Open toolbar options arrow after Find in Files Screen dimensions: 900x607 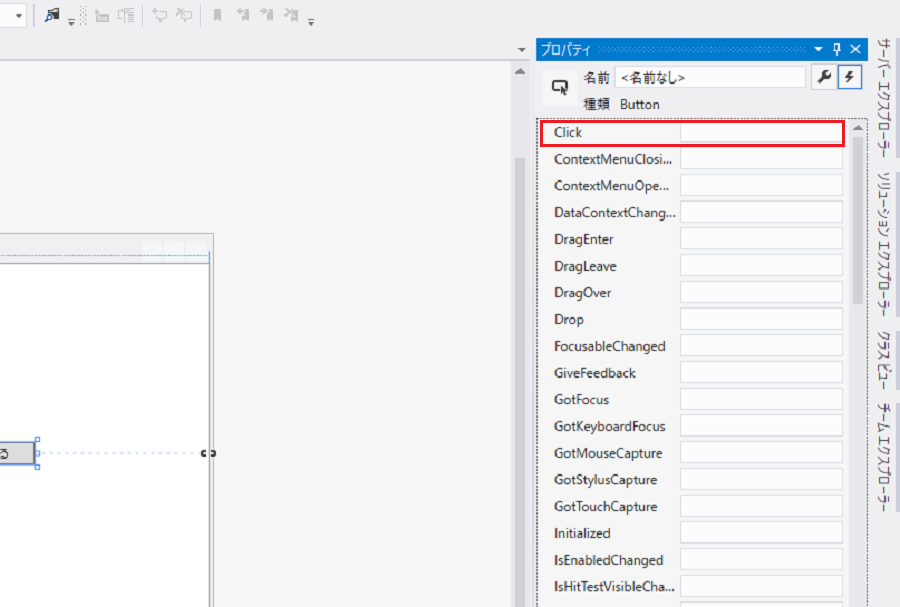(x=71, y=22)
